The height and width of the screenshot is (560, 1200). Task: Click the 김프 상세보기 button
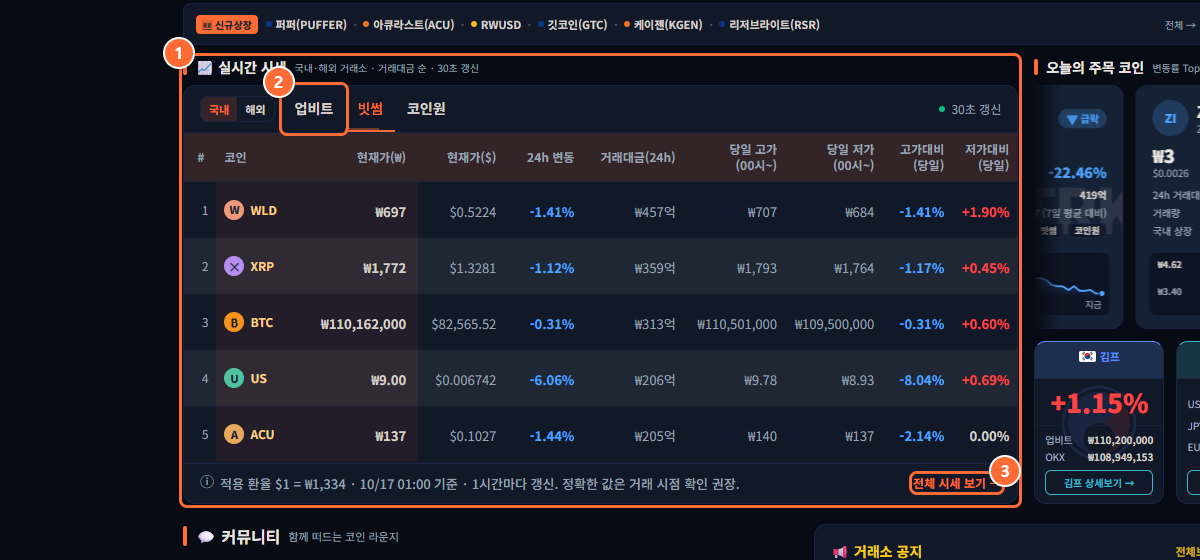[1099, 482]
